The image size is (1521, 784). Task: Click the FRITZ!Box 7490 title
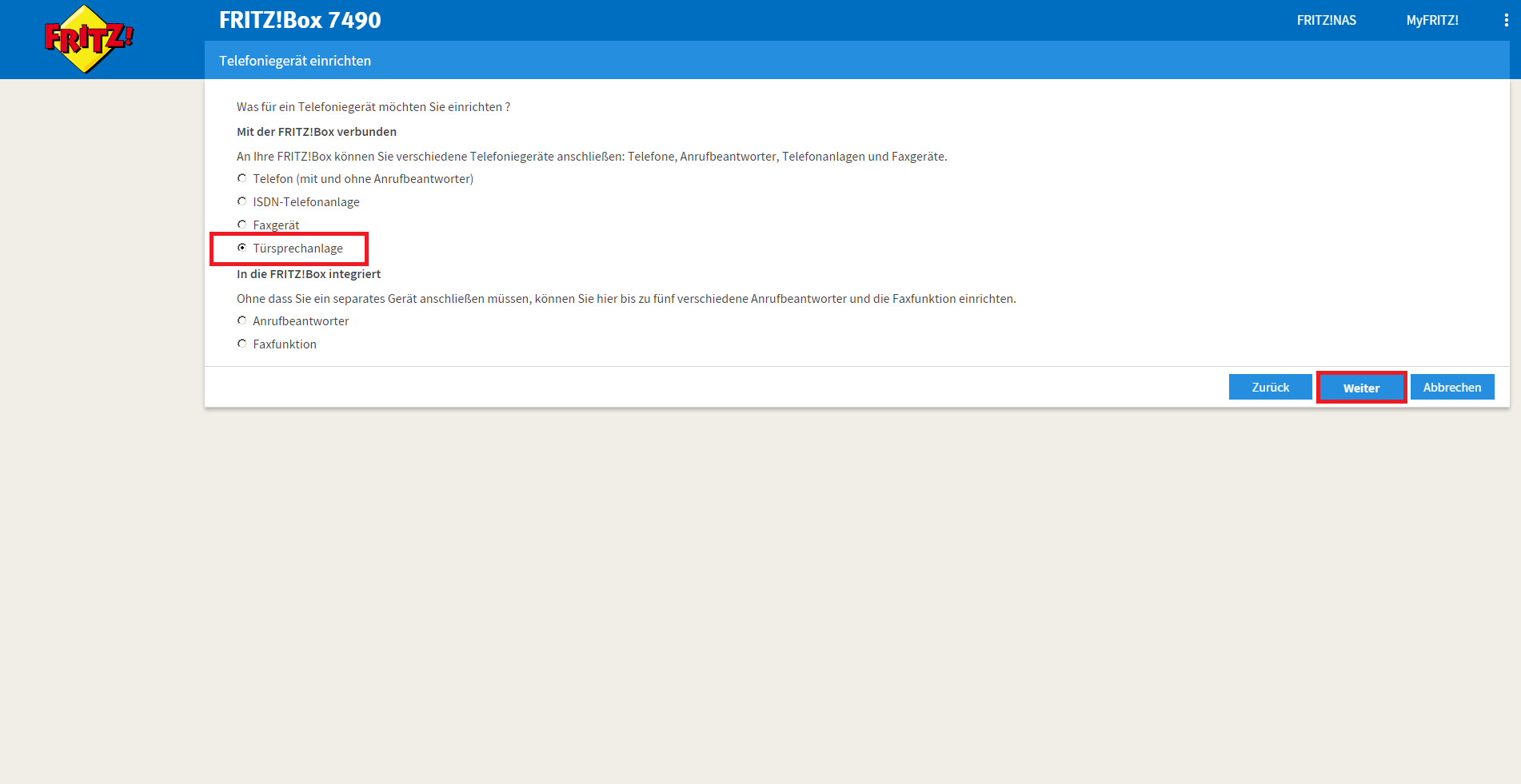coord(300,20)
